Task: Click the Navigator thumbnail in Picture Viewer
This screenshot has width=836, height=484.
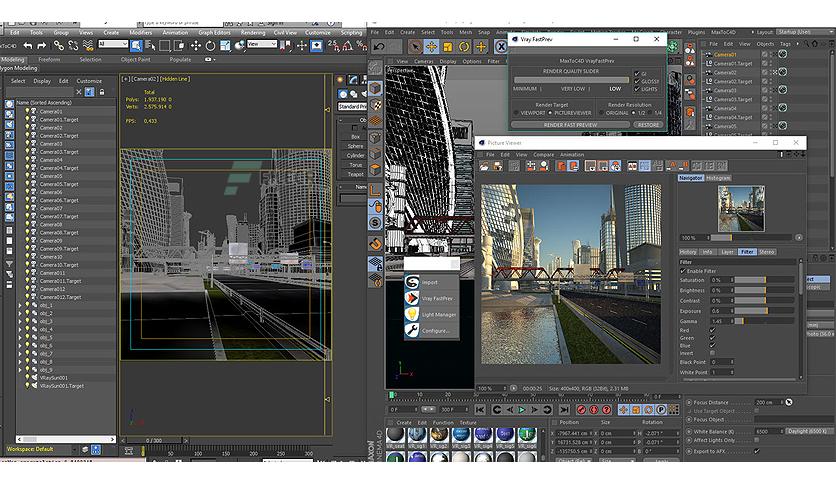Action: coord(741,208)
